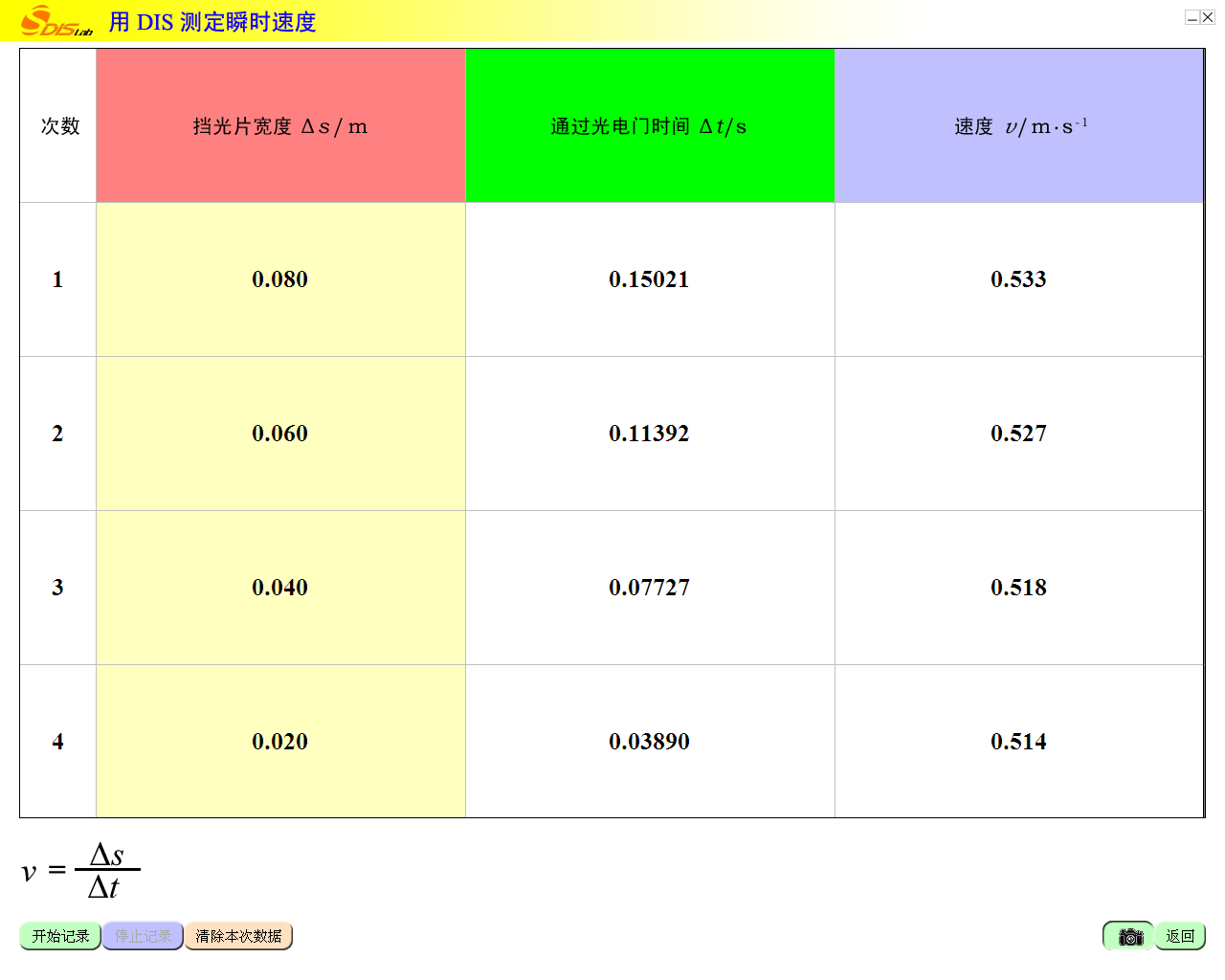Select the time value 0.15021
The width and height of the screenshot is (1225, 980).
[x=649, y=279]
